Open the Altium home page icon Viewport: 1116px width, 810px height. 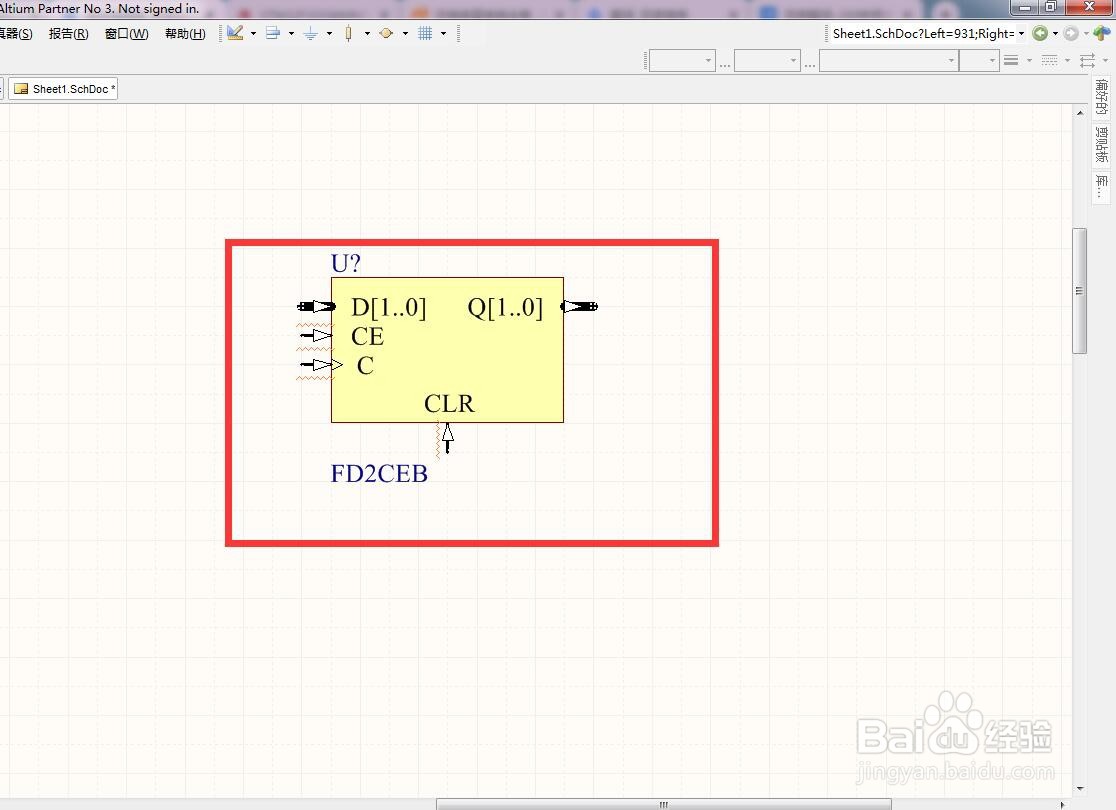tap(1102, 33)
